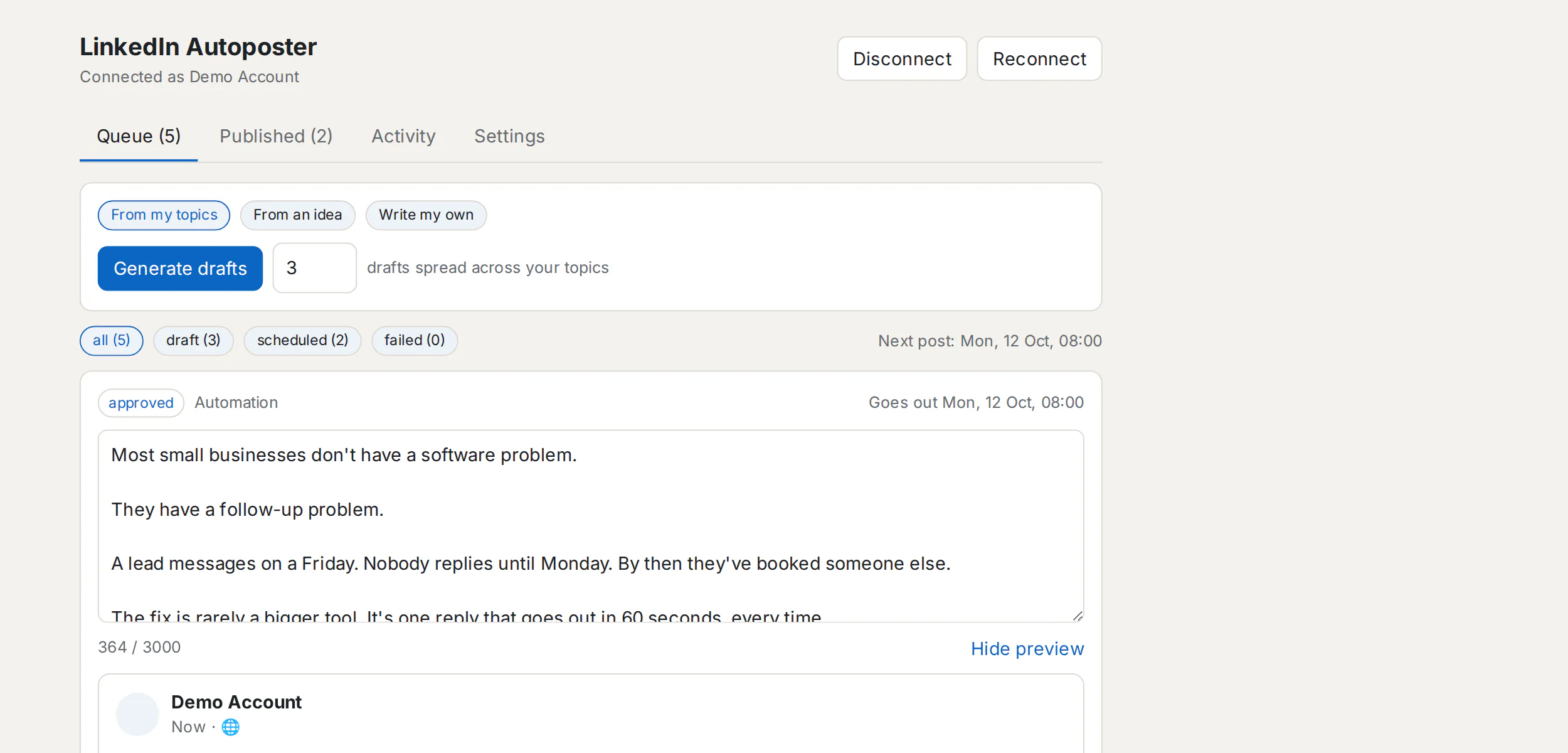Click the Connected as Demo Account text
The width and height of the screenshot is (1568, 753).
point(189,77)
